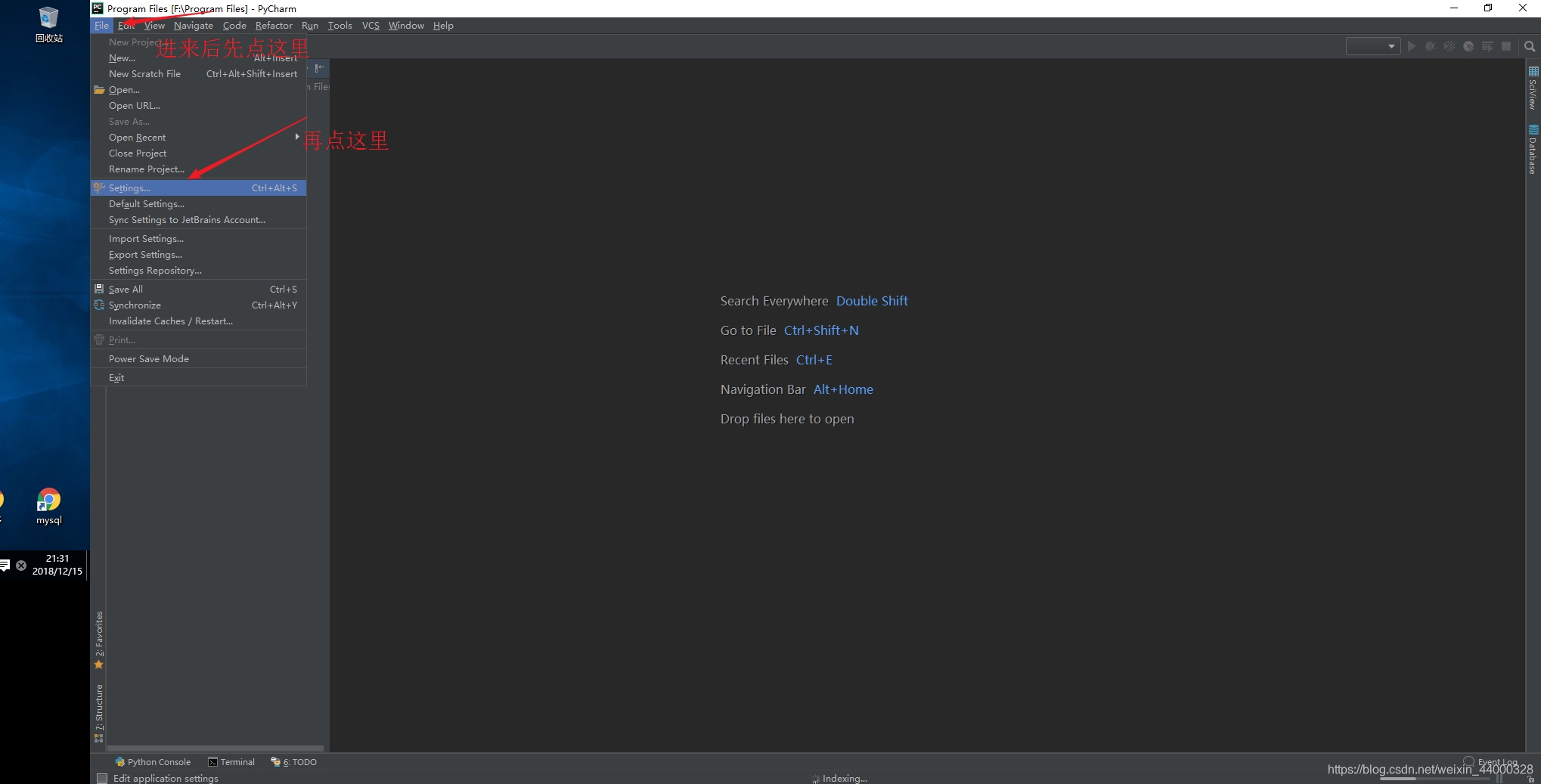Click the Print printer icon

(x=99, y=339)
